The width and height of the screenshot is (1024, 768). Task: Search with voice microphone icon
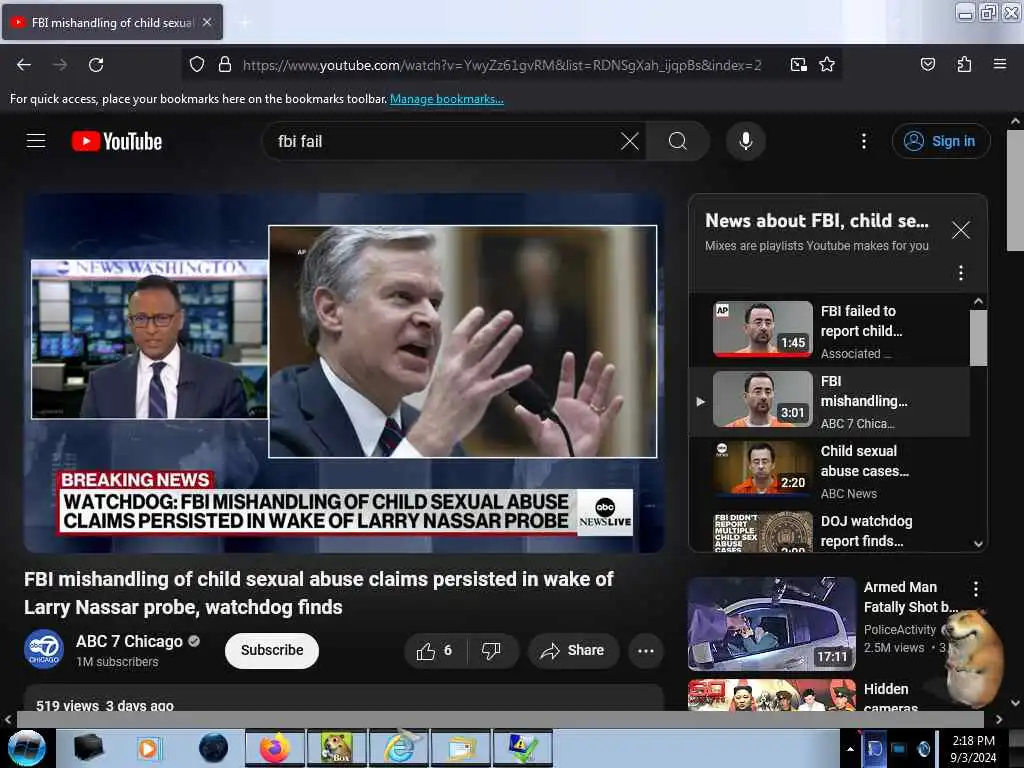[745, 141]
